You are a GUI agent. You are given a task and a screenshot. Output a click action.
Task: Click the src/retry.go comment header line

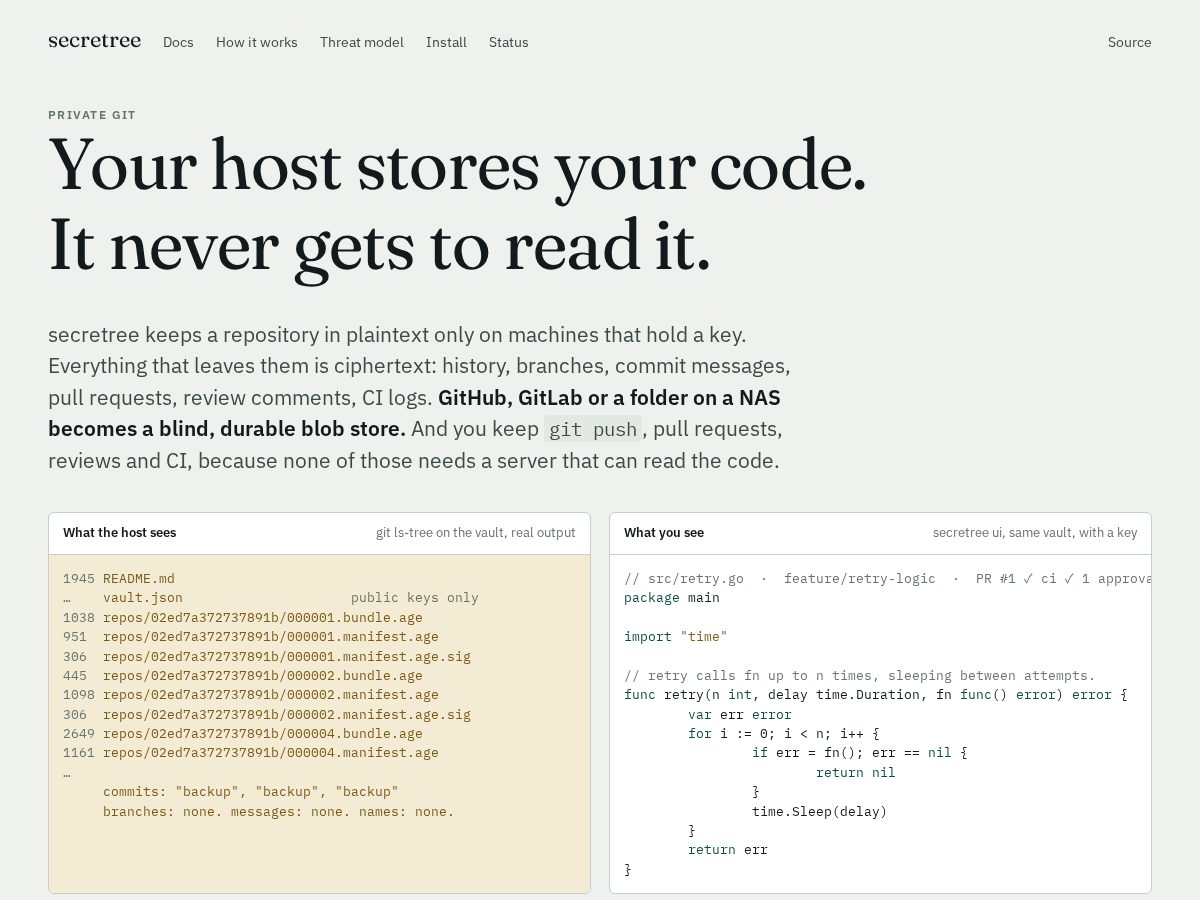(887, 578)
